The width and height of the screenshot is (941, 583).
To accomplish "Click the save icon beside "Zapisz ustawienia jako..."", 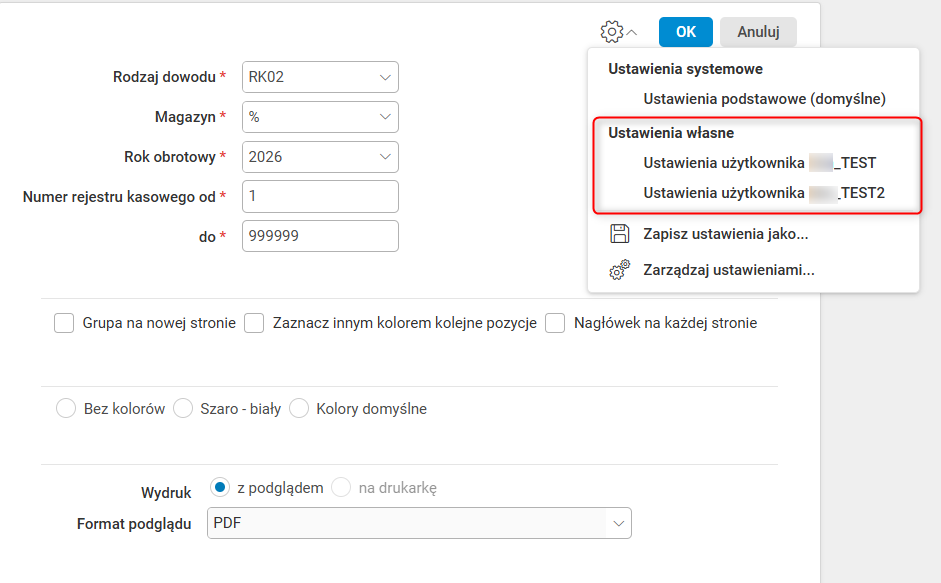I will tap(620, 231).
